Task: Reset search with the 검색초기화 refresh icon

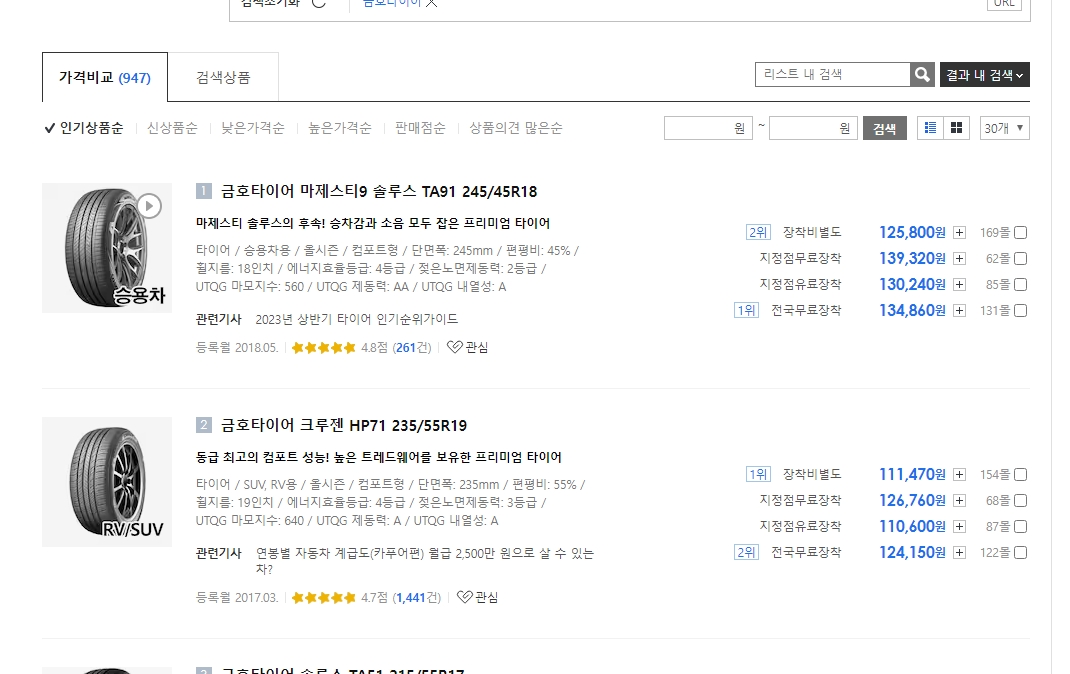Action: pos(319,3)
